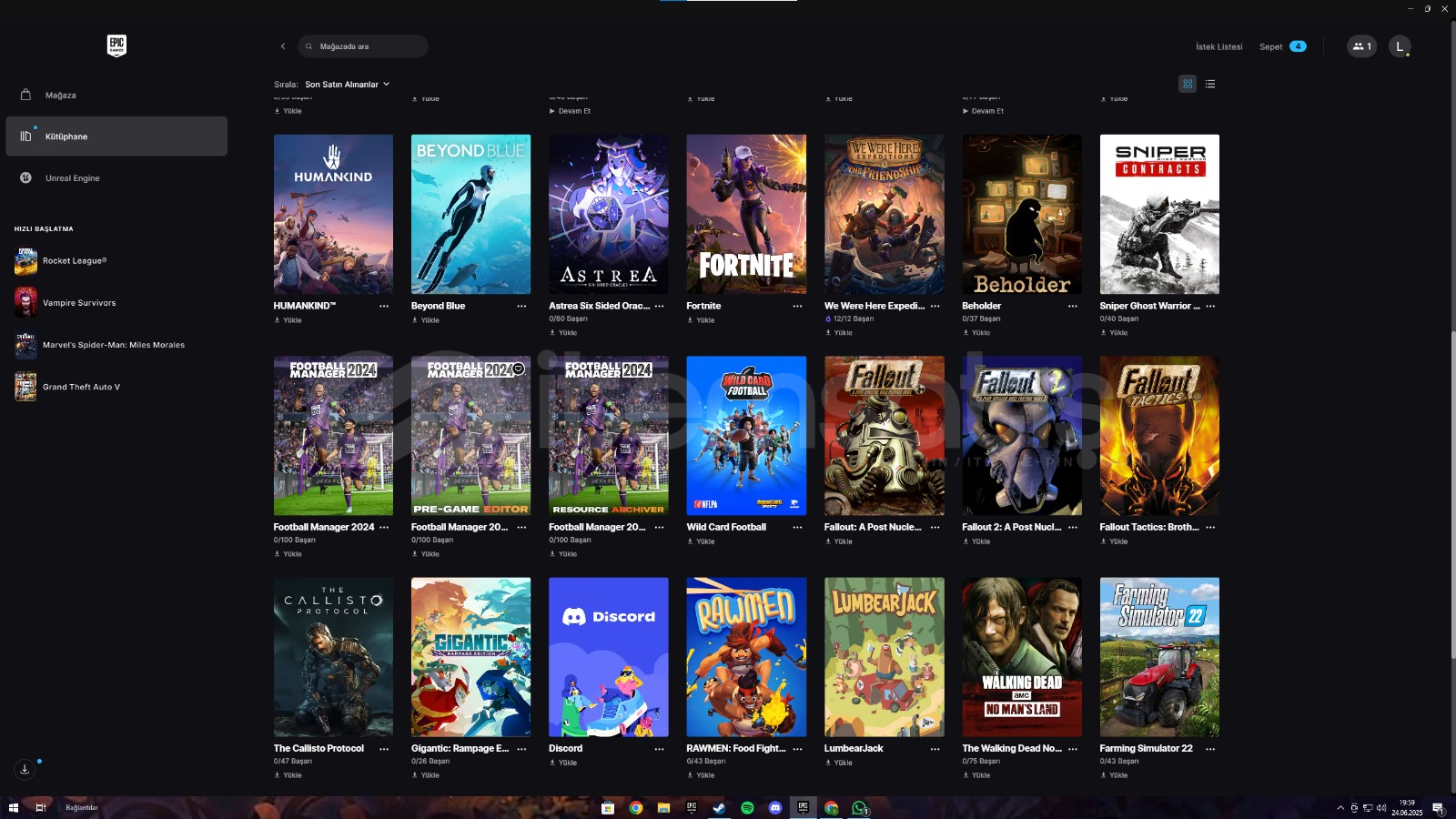Click Beyond Blue cover art
This screenshot has width=1456, height=819.
470,214
